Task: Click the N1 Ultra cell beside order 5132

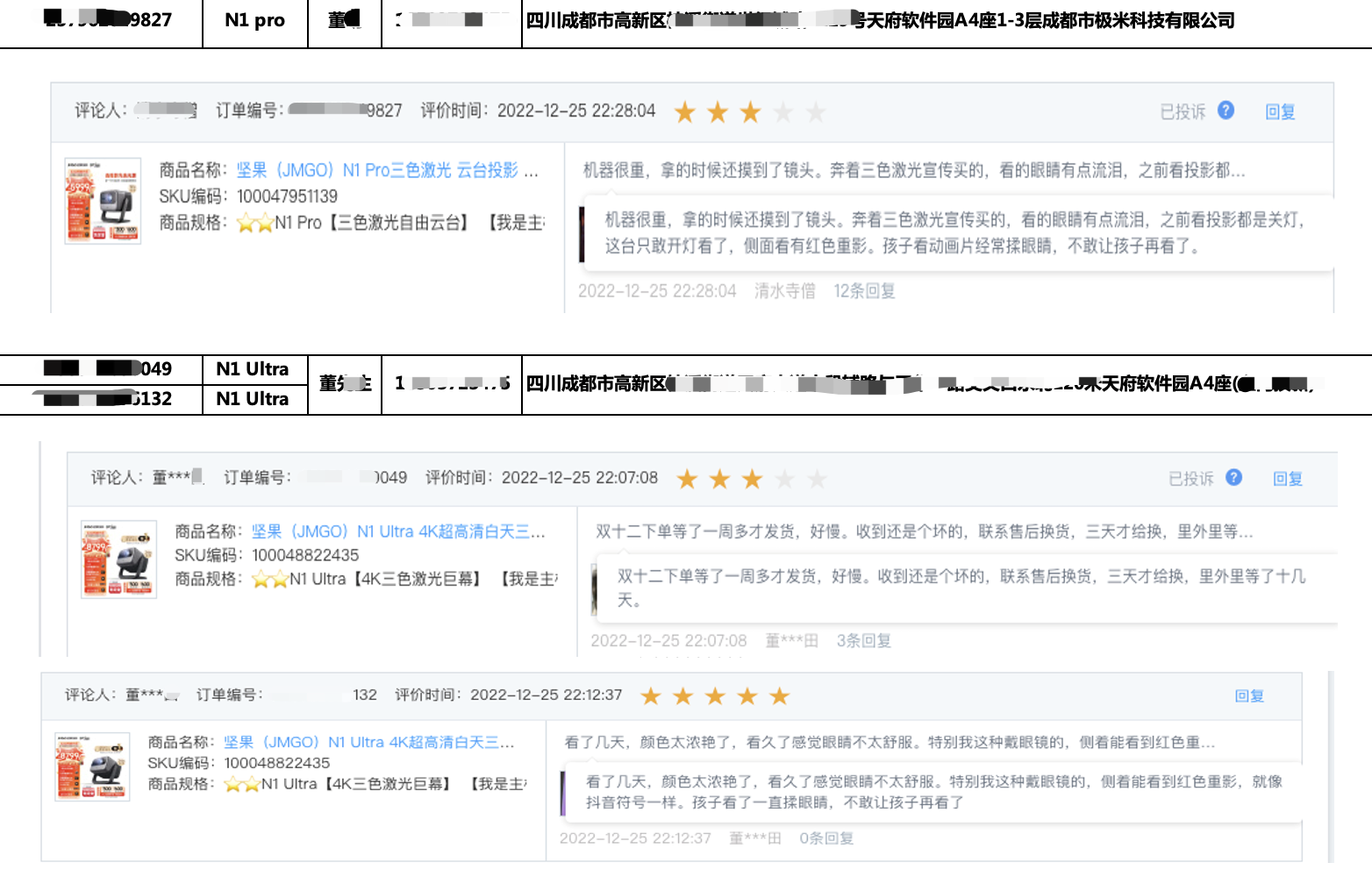Action: (255, 399)
